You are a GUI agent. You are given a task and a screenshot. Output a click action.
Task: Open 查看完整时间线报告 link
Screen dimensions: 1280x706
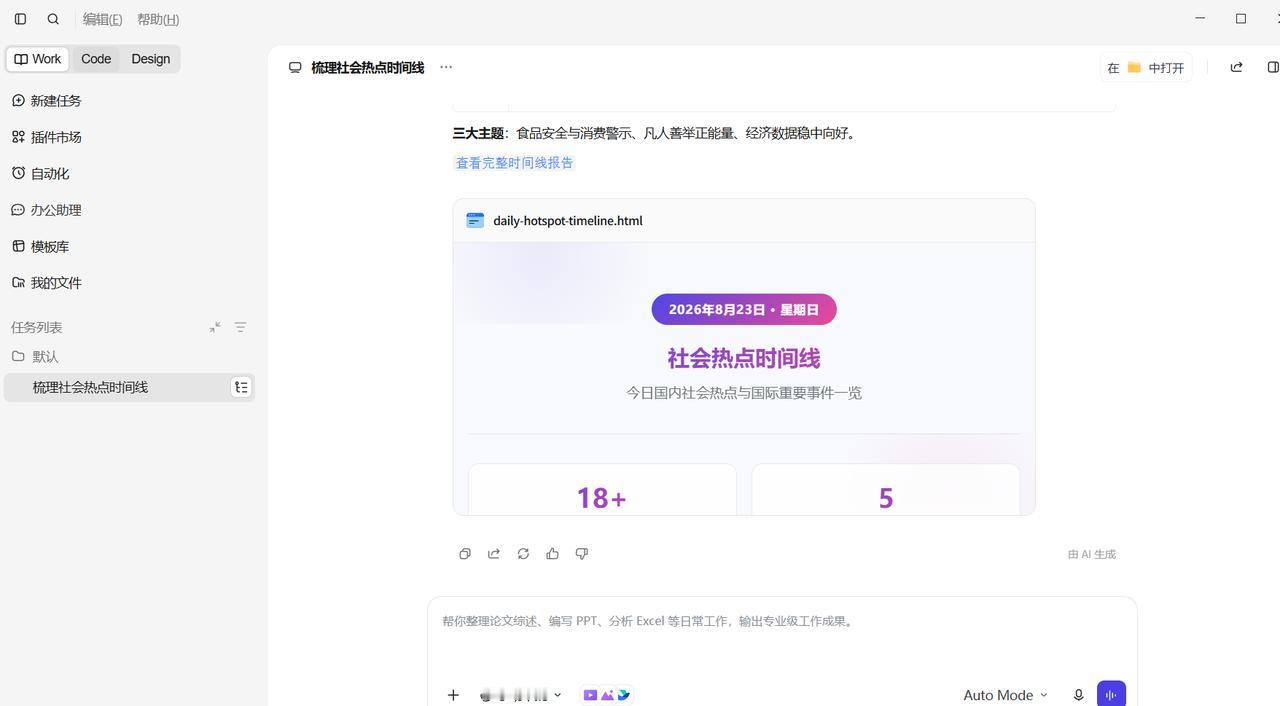pos(515,163)
